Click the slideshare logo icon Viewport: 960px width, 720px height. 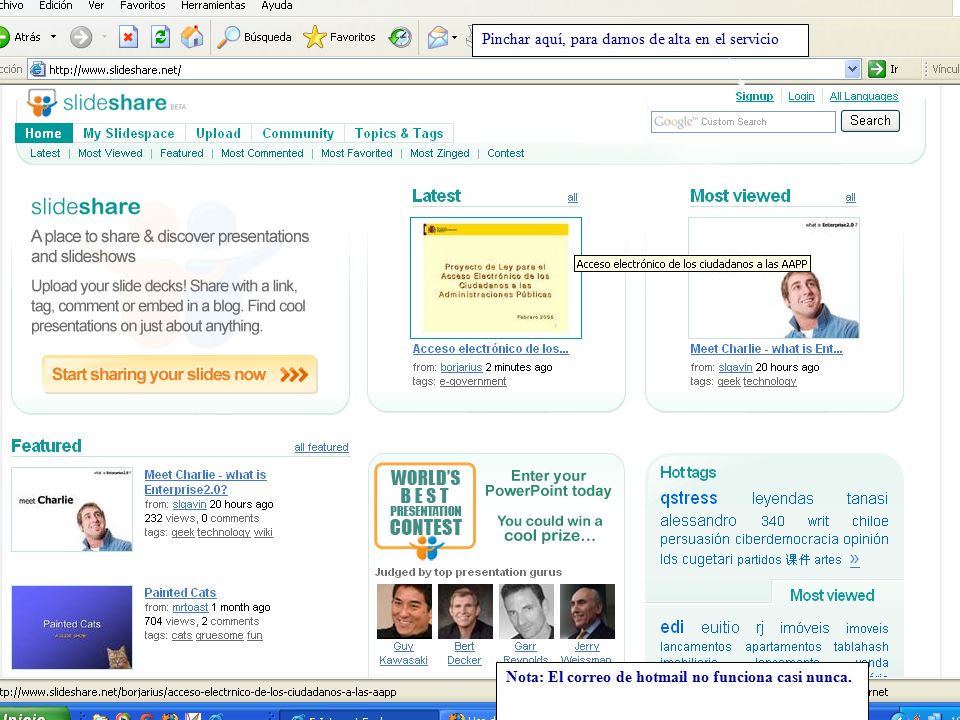pos(42,102)
